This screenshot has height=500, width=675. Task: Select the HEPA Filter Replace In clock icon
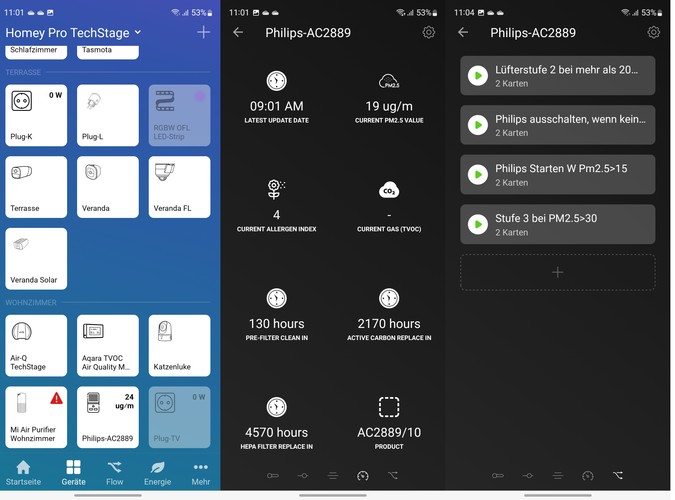pyautogui.click(x=276, y=407)
